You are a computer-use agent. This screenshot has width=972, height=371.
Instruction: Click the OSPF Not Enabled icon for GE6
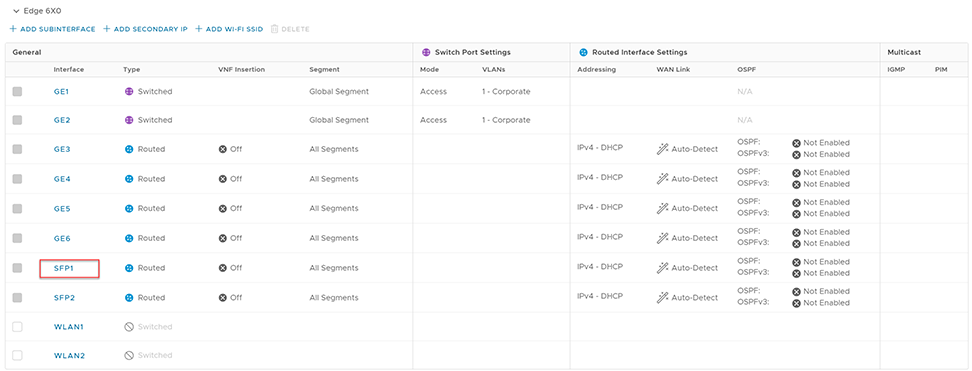click(797, 232)
